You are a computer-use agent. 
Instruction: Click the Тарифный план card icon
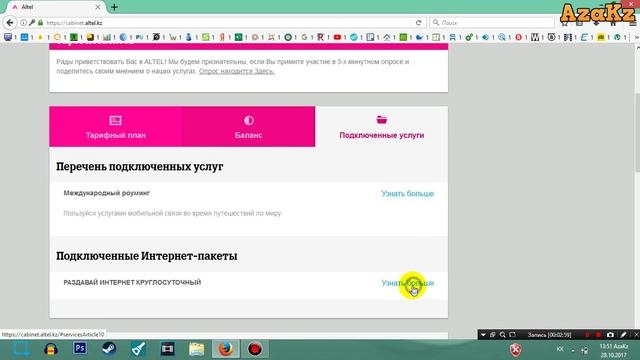pos(116,120)
